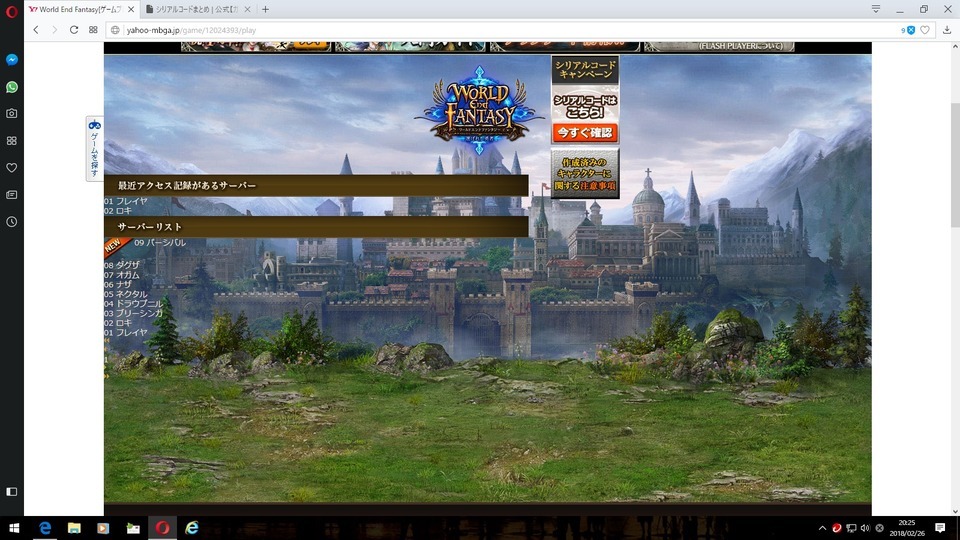Open the Speed Dial start page grid button
This screenshot has width=960, height=540.
[x=93, y=30]
